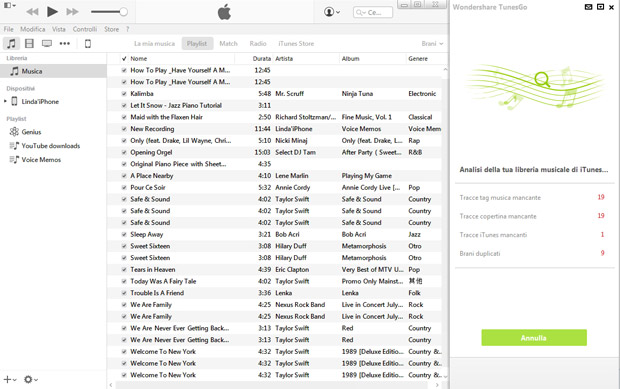Viewport: 620px width, 389px height.
Task: Click the add playlist plus button
Action: [x=9, y=380]
